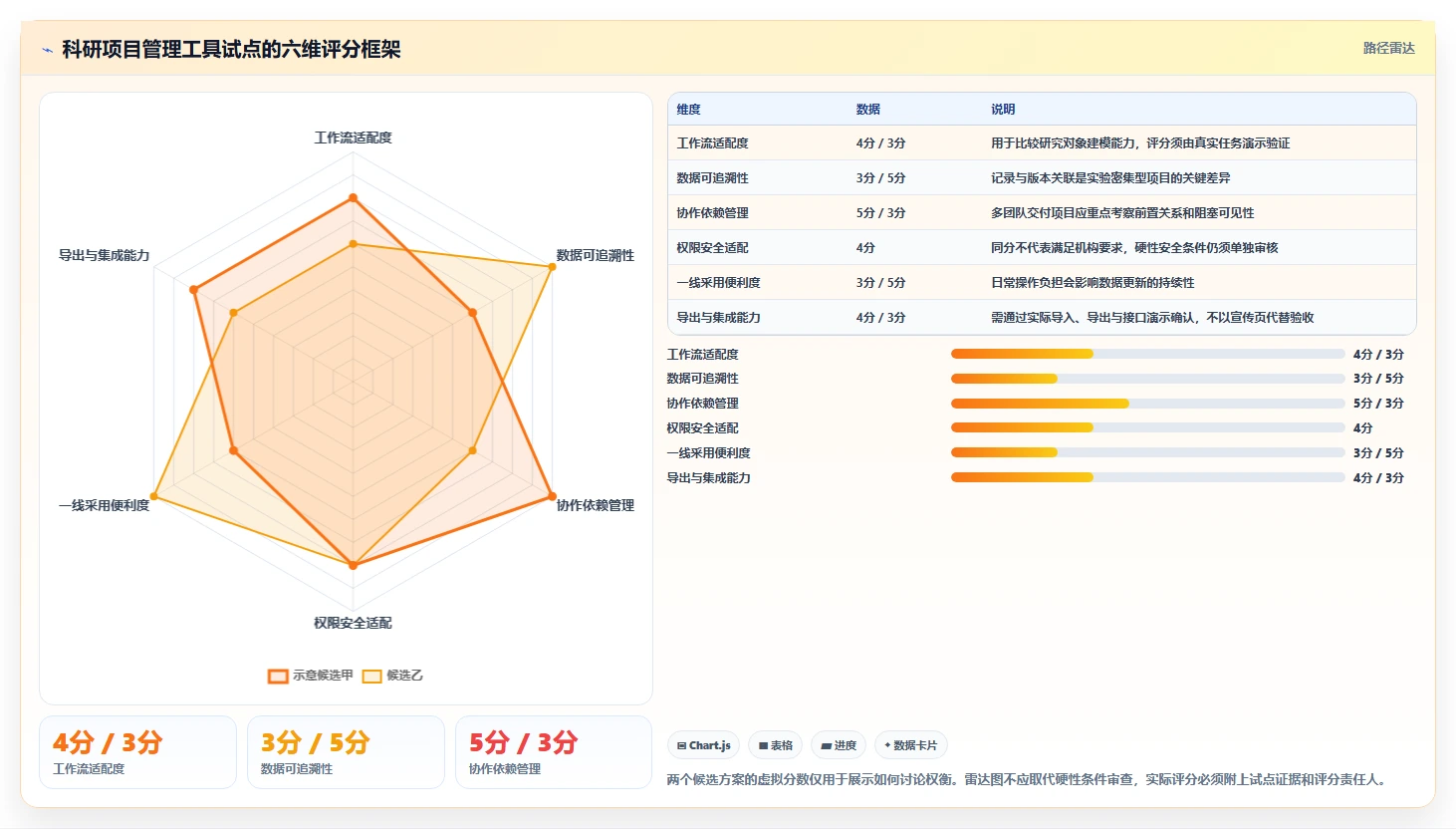Screen dimensions: 1456x829
Task: Click the Chart.js chip icon
Action: pyautogui.click(x=681, y=745)
